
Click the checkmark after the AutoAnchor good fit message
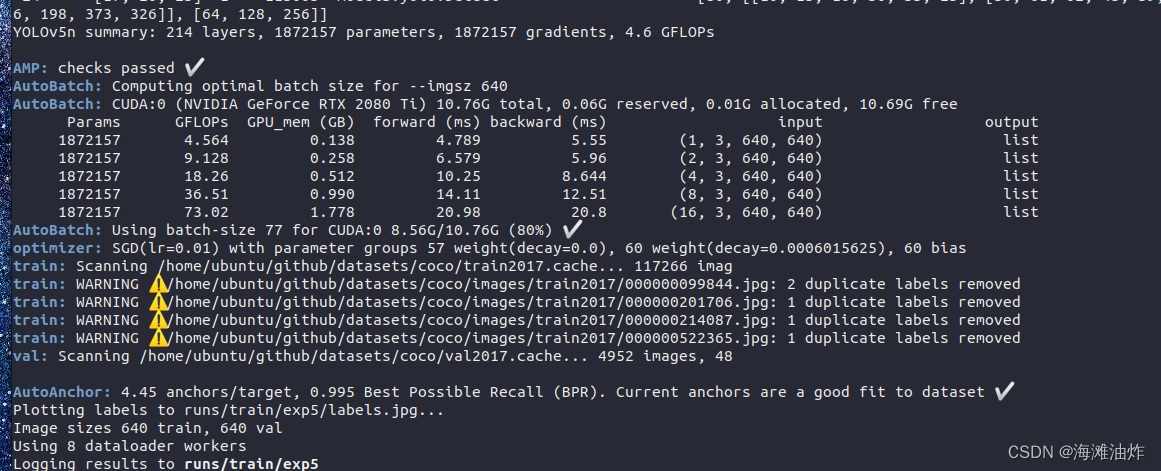click(x=1004, y=392)
